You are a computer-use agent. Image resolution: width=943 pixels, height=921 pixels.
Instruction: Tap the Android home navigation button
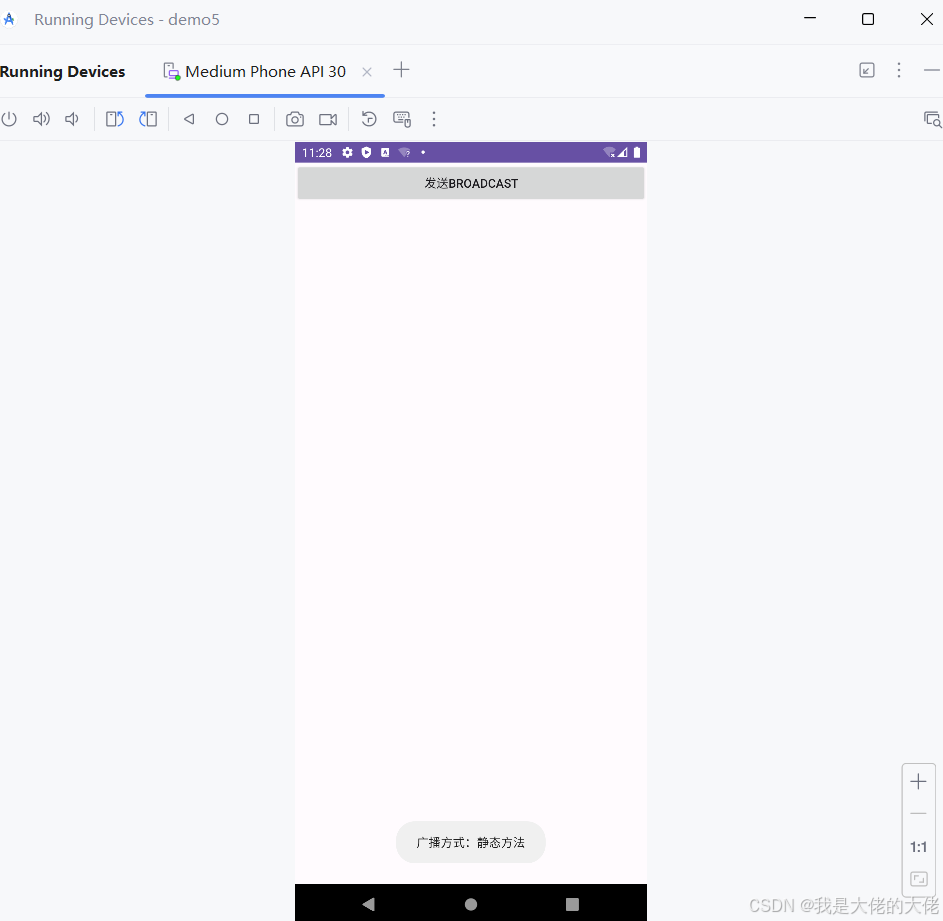[x=471, y=904]
